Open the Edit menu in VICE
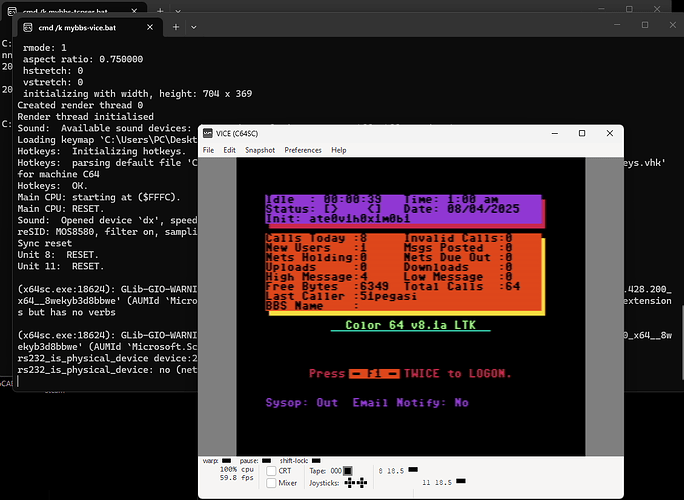 tap(229, 150)
